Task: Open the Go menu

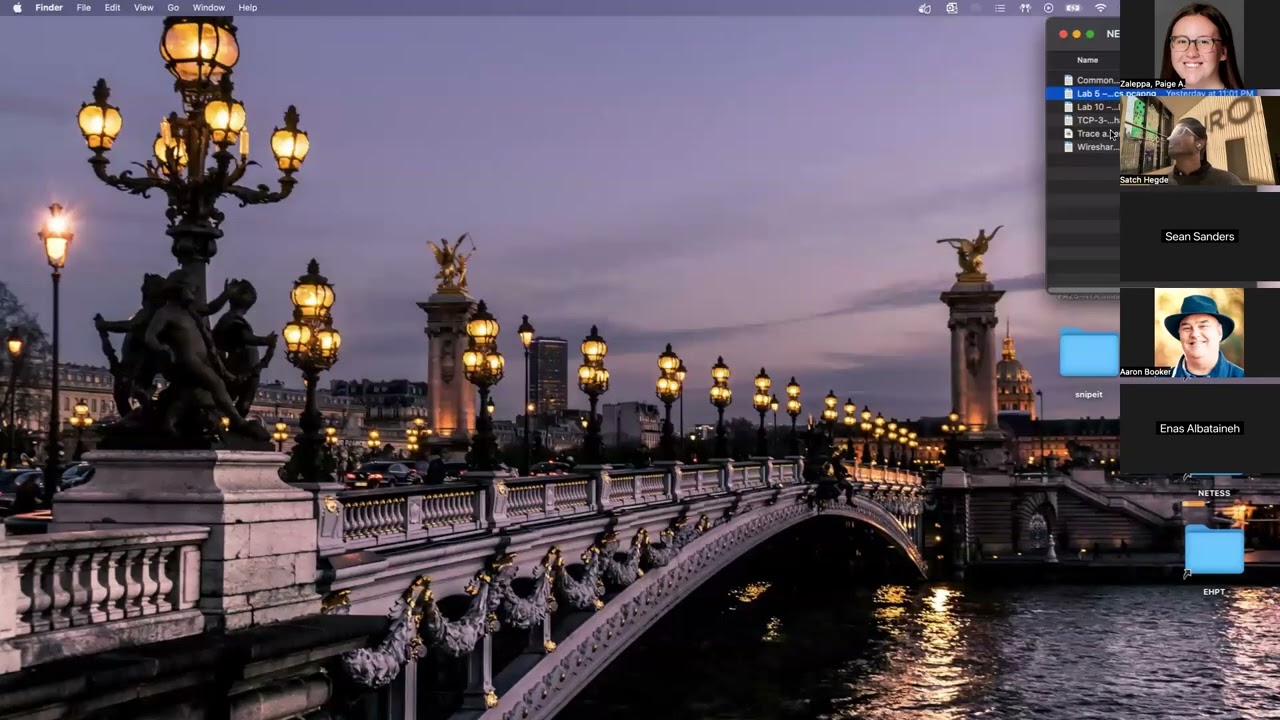Action: point(173,8)
